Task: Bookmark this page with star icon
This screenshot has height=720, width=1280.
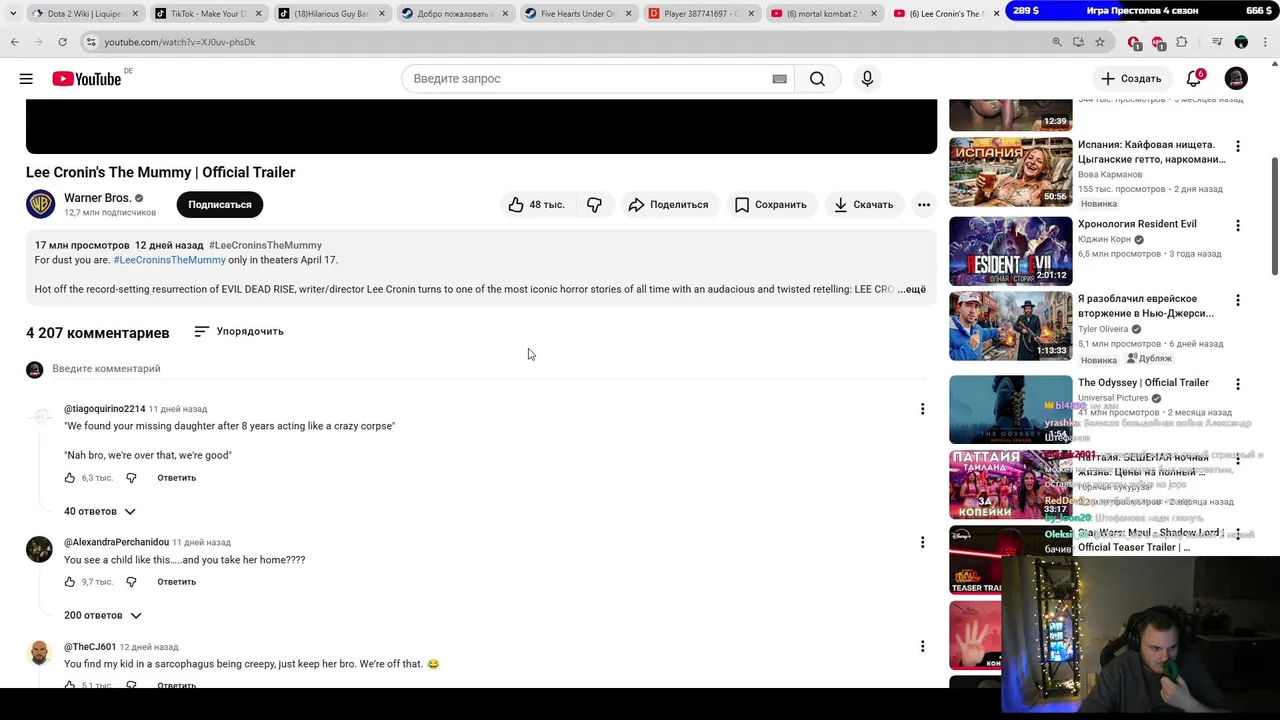Action: [1100, 42]
